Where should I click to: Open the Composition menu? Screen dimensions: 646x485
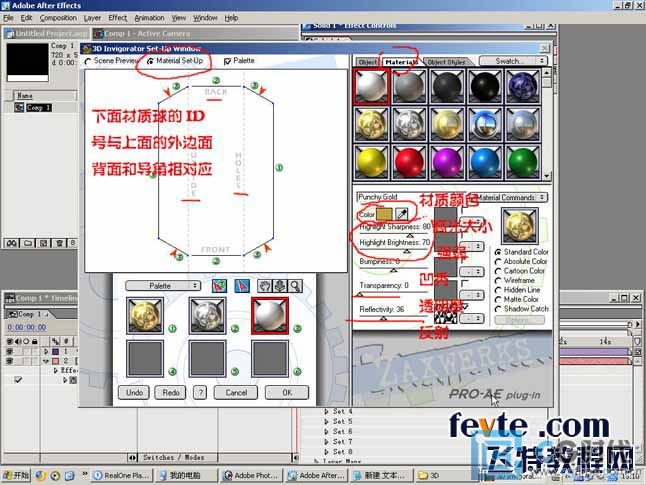[x=58, y=18]
